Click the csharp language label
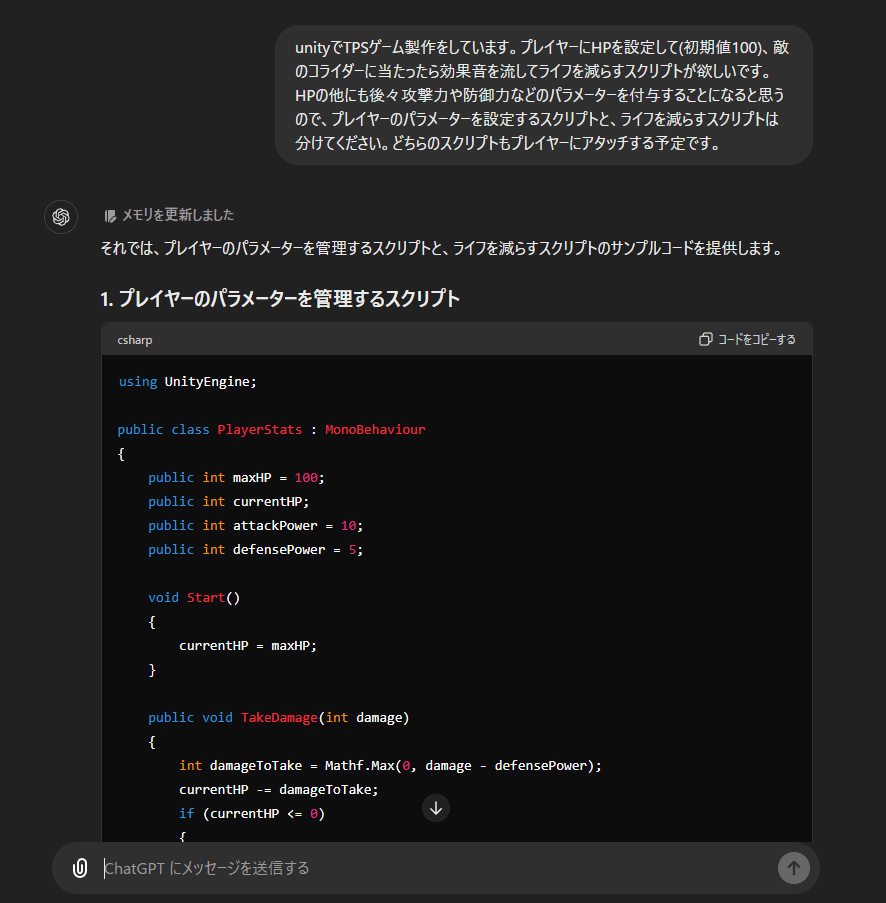The image size is (886, 903). click(x=135, y=340)
